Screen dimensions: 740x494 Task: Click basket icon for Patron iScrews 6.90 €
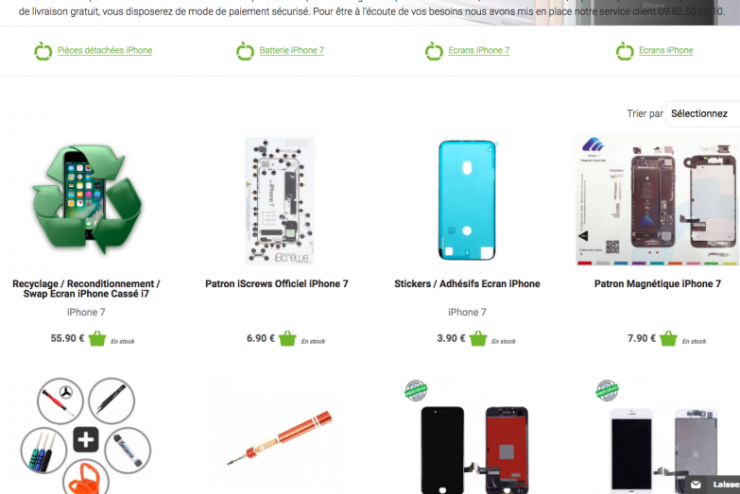pos(287,338)
